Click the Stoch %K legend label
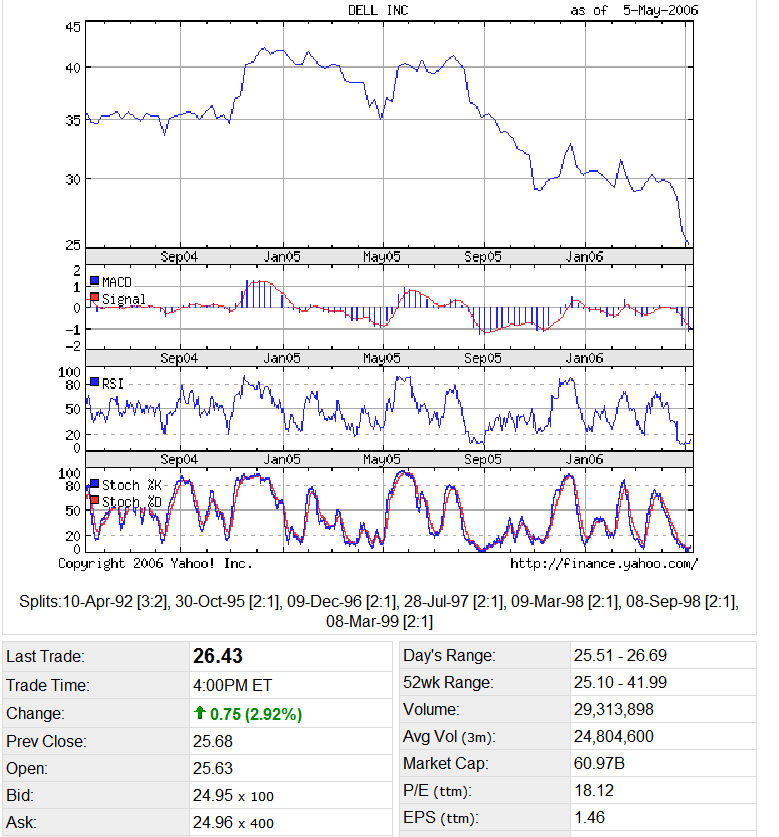 click(131, 485)
